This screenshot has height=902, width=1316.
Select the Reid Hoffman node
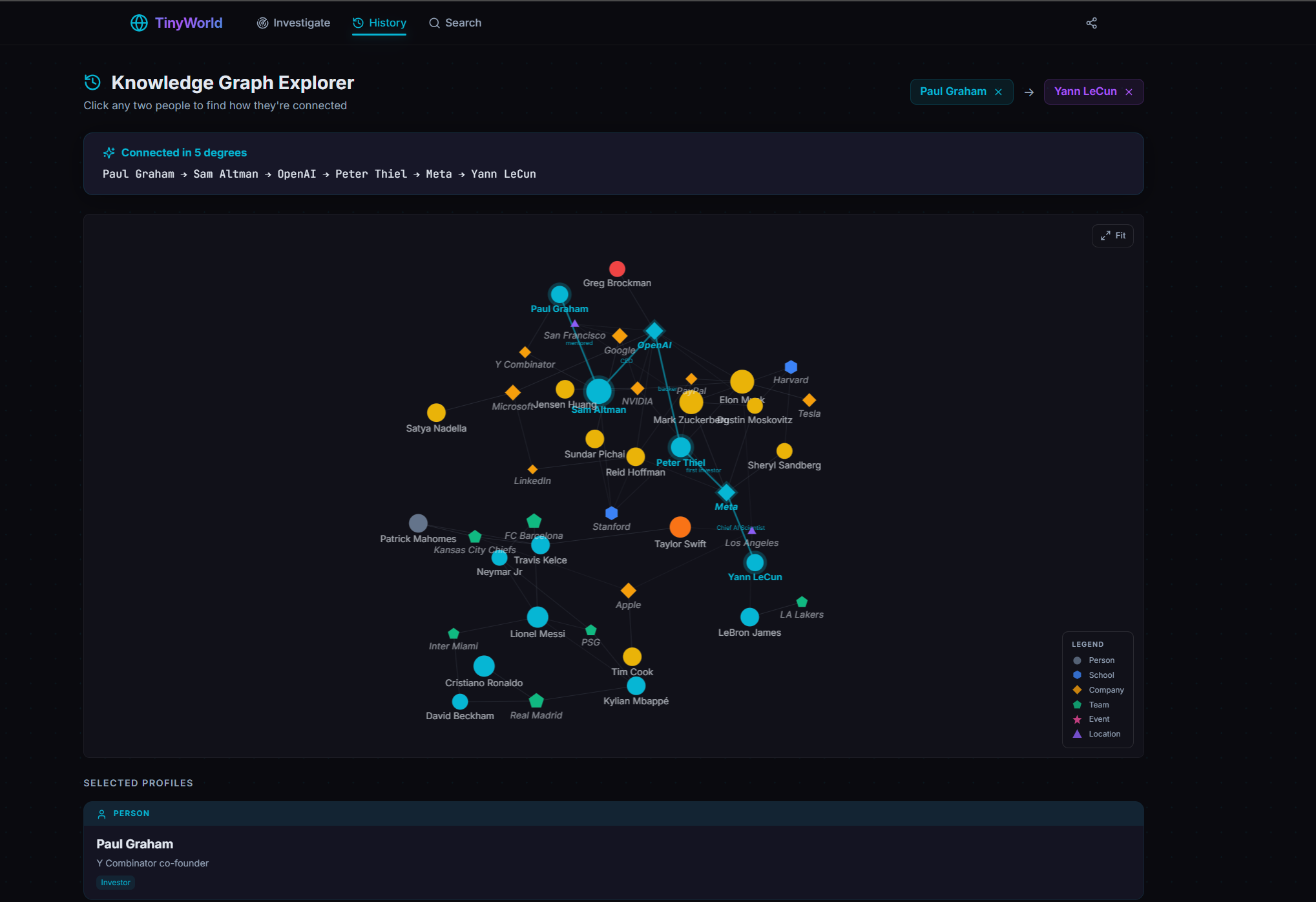click(636, 457)
